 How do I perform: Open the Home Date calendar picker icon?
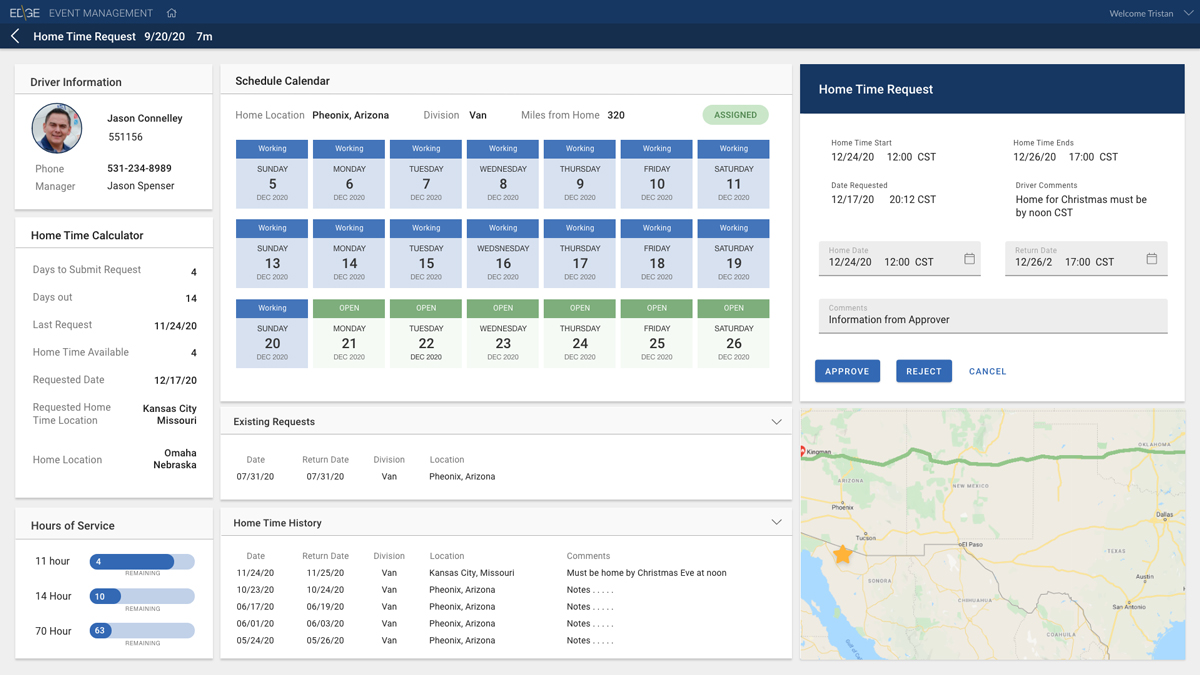click(969, 259)
